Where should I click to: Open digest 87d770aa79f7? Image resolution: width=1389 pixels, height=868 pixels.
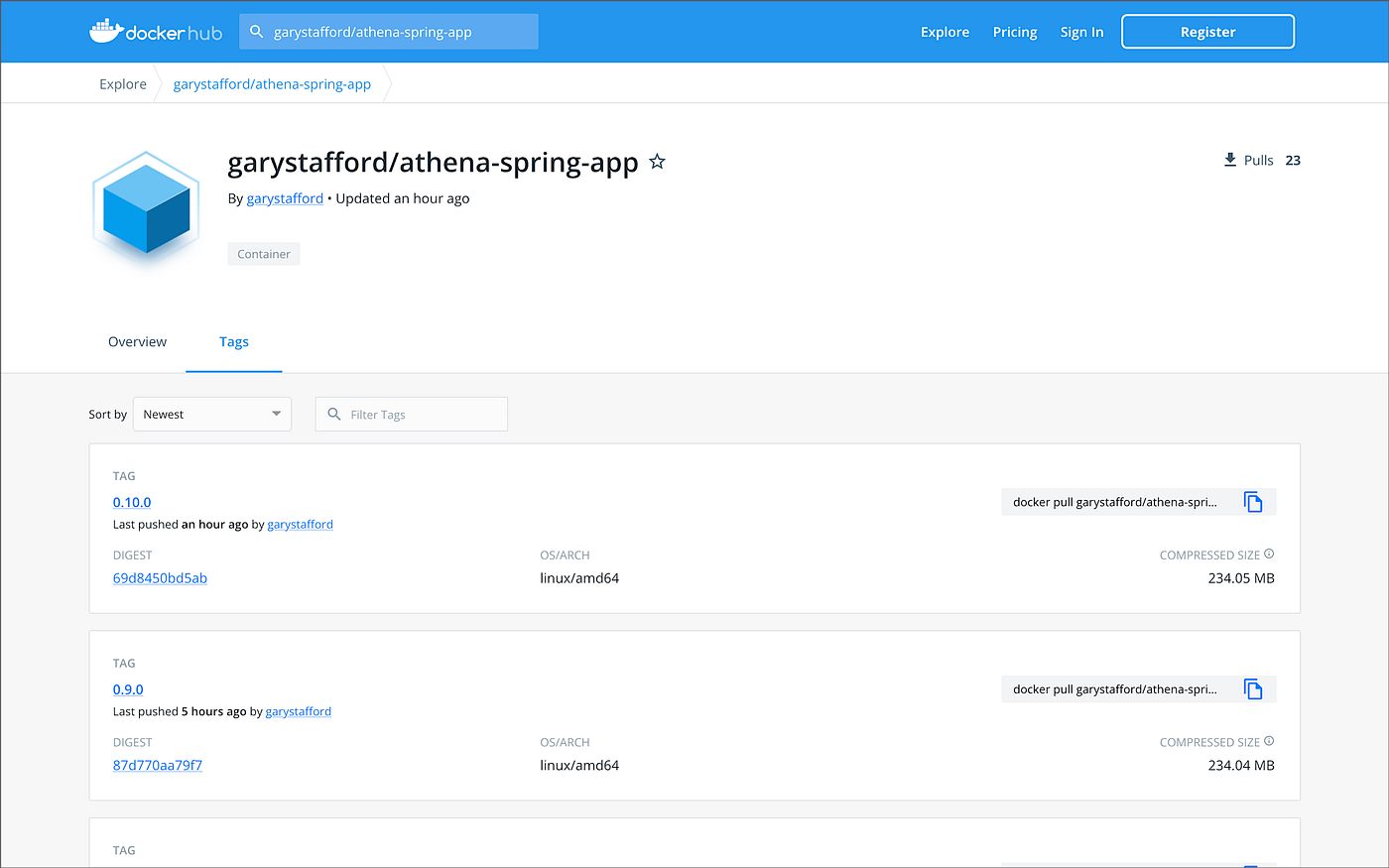158,765
